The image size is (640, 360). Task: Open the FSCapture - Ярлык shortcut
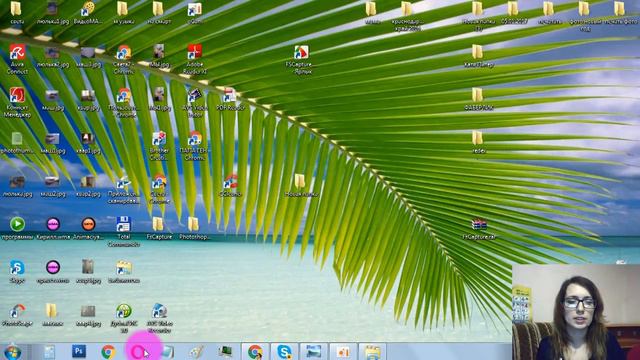tap(301, 59)
